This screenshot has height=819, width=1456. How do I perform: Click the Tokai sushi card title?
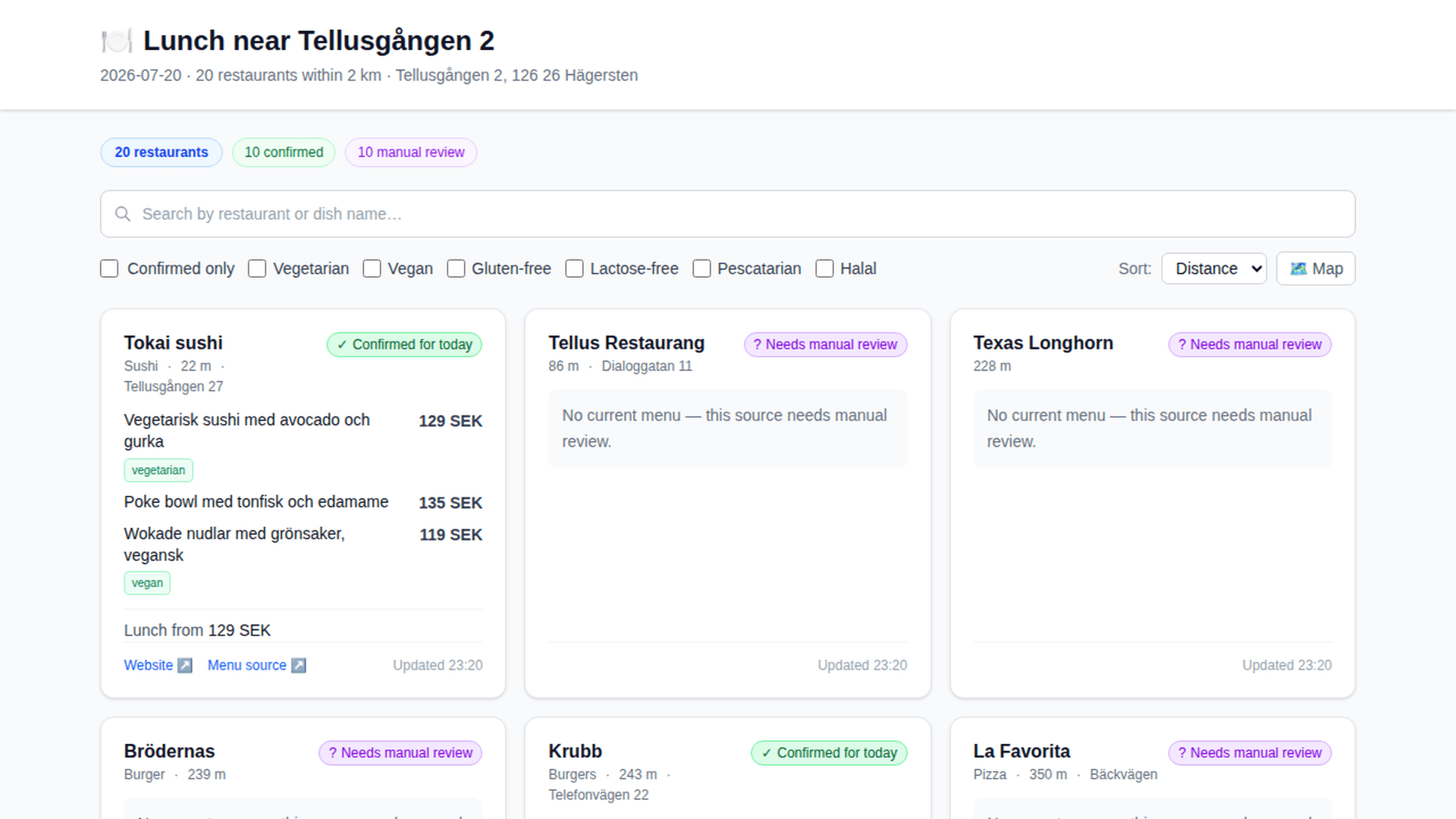174,343
